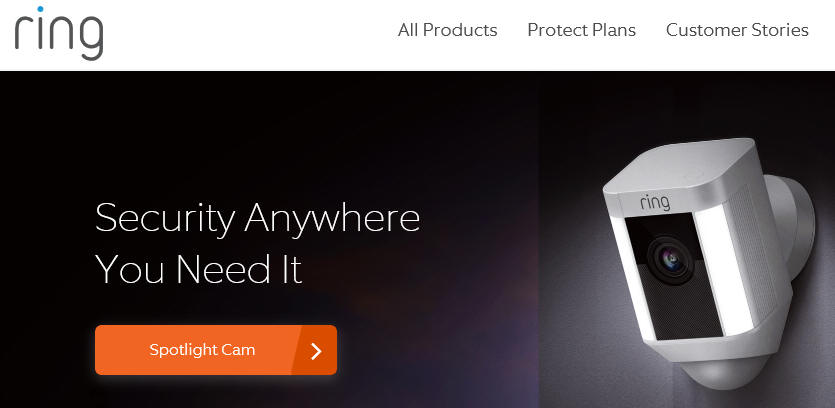This screenshot has width=835, height=408.
Task: Click the 'Security Anywhere' headline text
Action: click(257, 217)
